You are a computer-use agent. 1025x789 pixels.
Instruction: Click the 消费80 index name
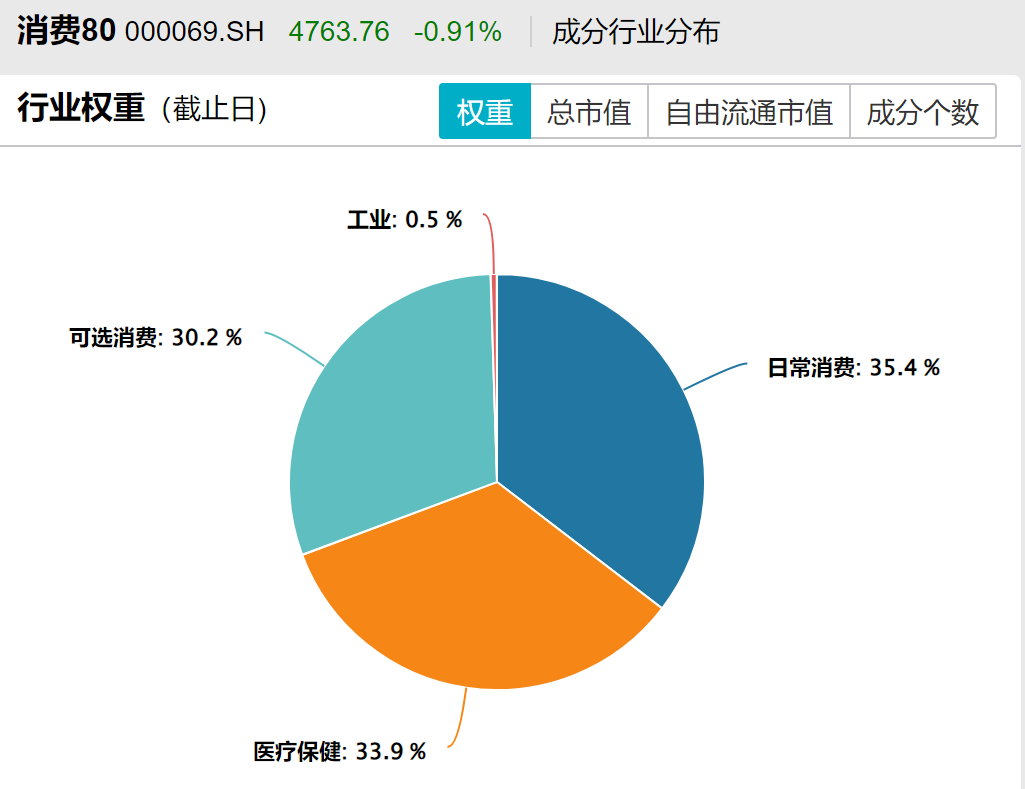[x=66, y=31]
